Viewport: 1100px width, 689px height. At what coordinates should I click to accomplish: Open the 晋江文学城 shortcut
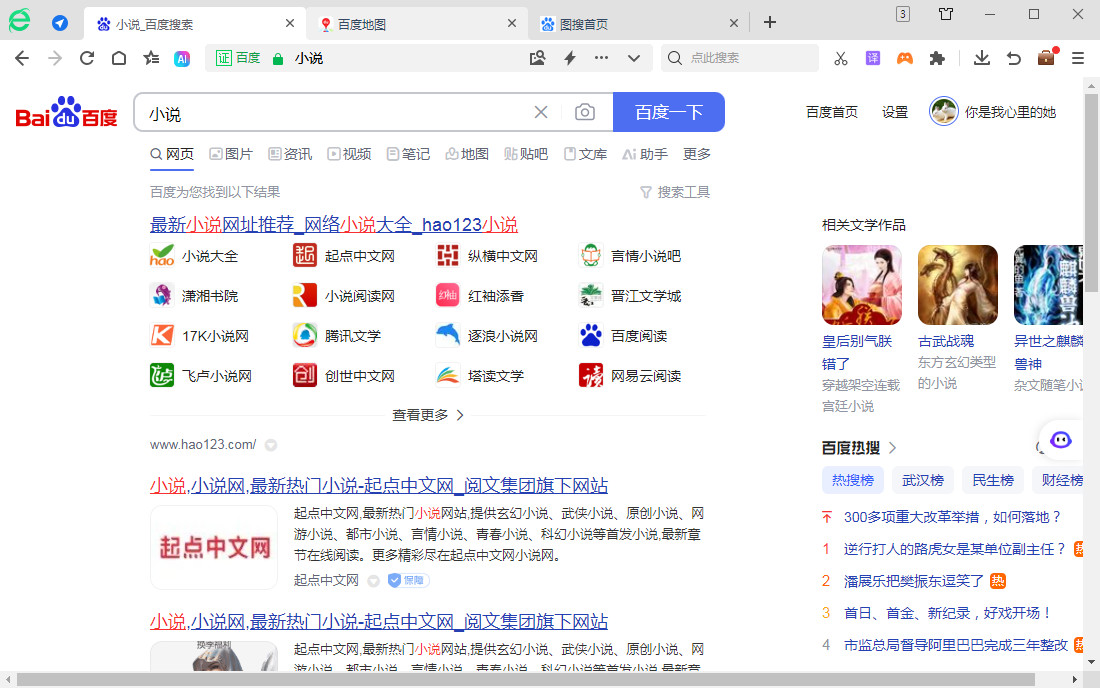coord(630,296)
